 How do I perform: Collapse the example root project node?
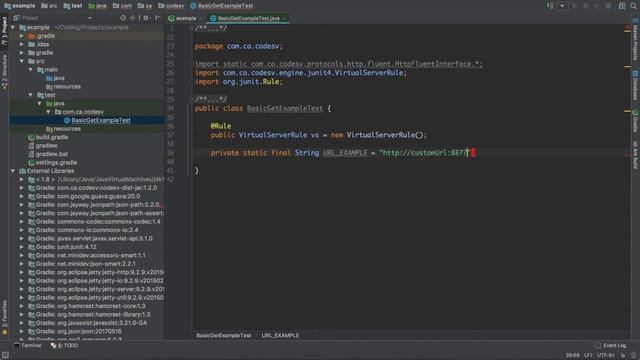13,27
